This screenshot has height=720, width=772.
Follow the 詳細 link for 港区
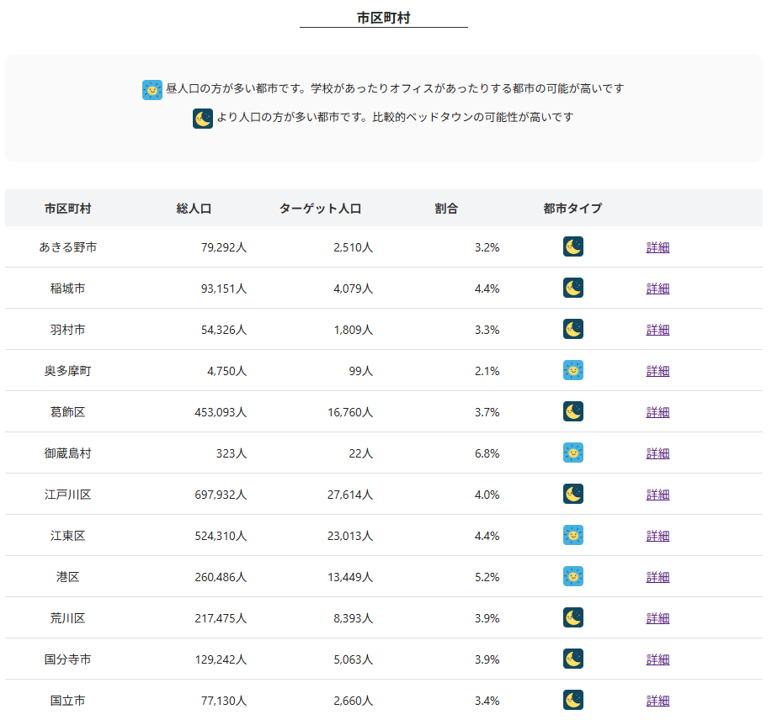(x=658, y=577)
